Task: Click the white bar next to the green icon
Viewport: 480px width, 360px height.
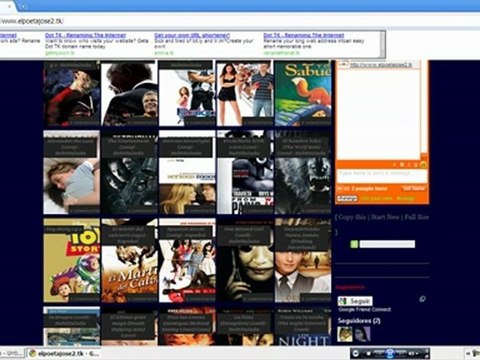Action: [x=387, y=244]
